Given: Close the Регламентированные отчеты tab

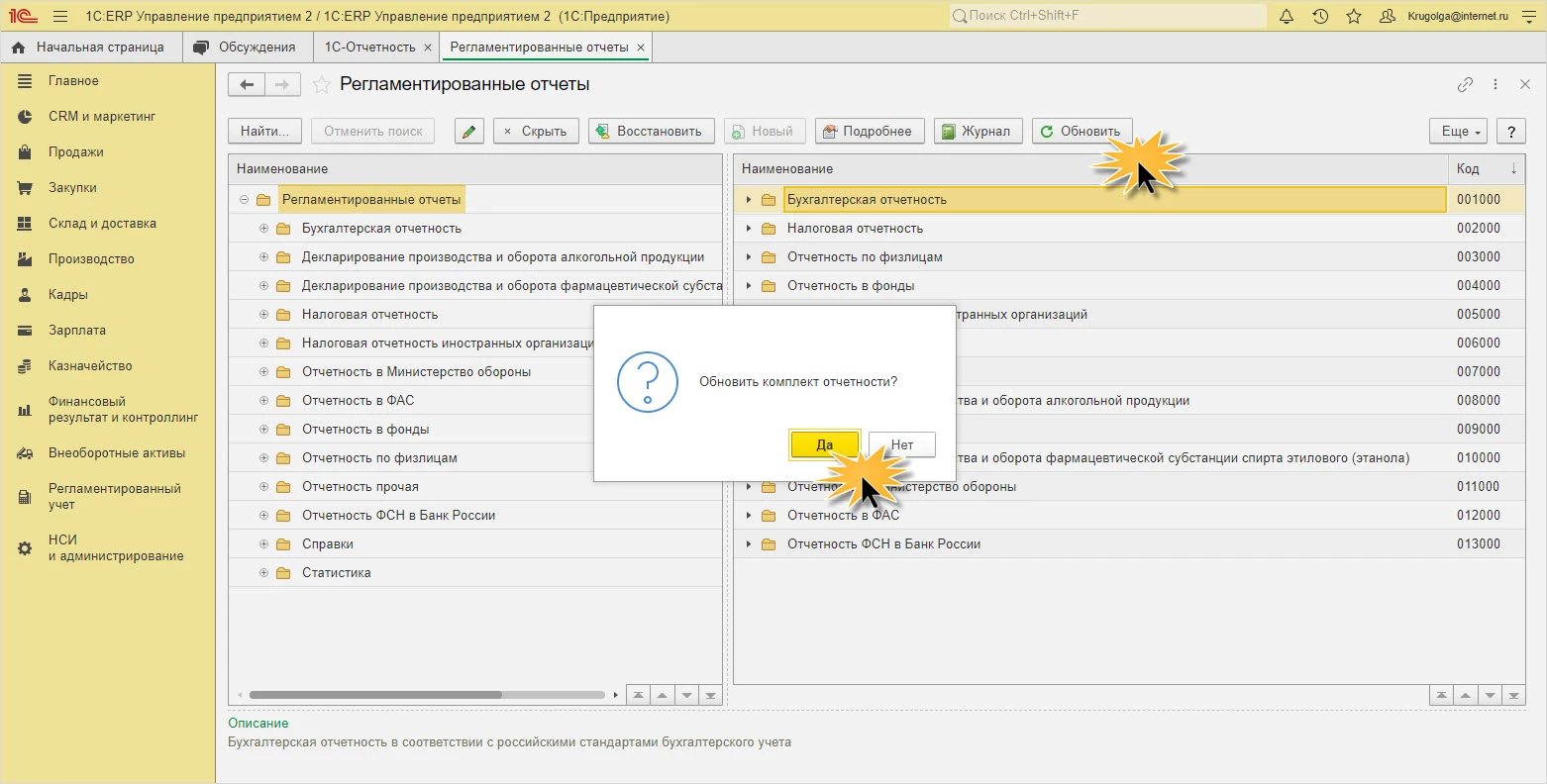Looking at the screenshot, I should (641, 48).
